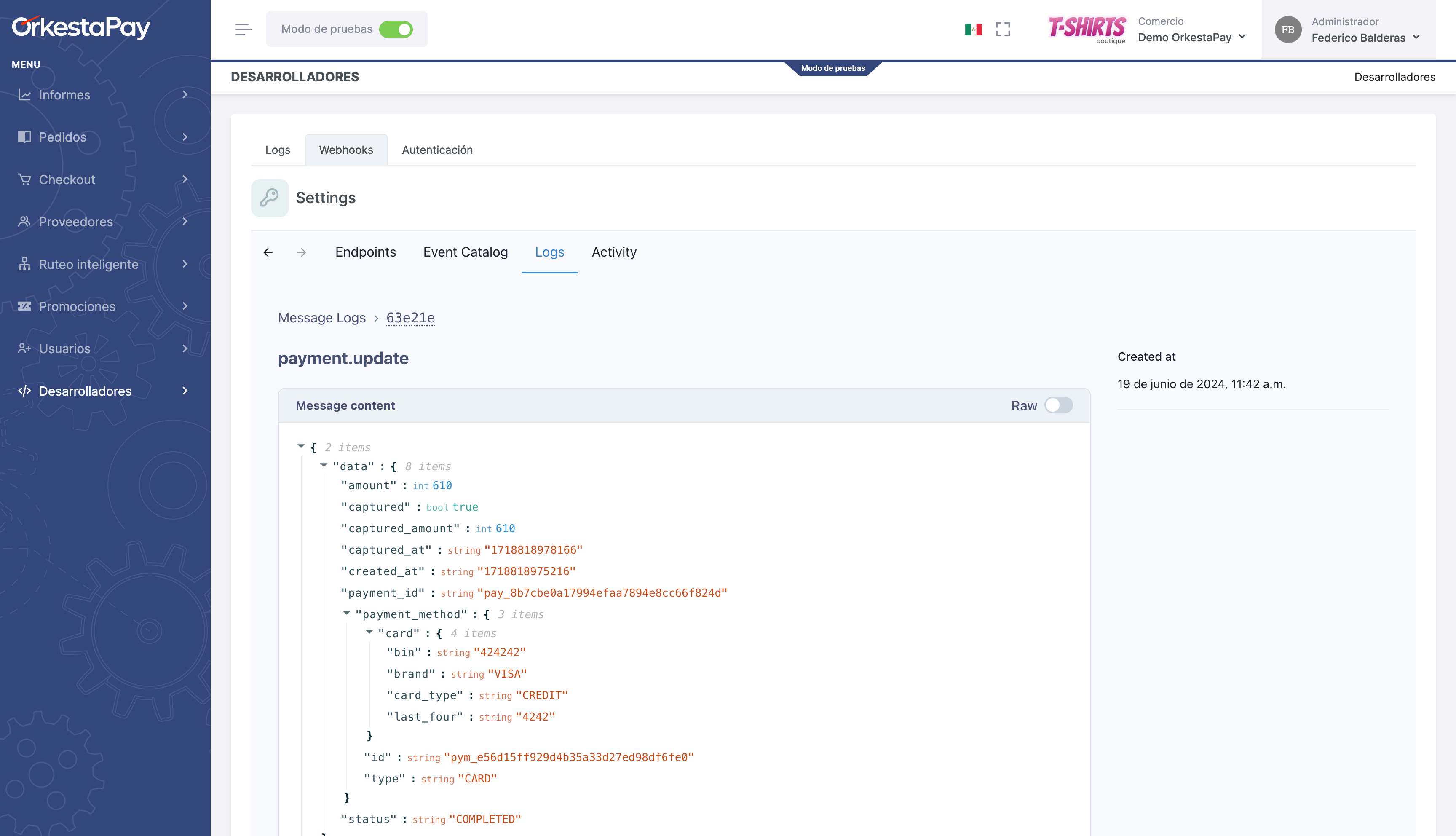Open the webhook Logs tab
1456x836 pixels.
[550, 252]
